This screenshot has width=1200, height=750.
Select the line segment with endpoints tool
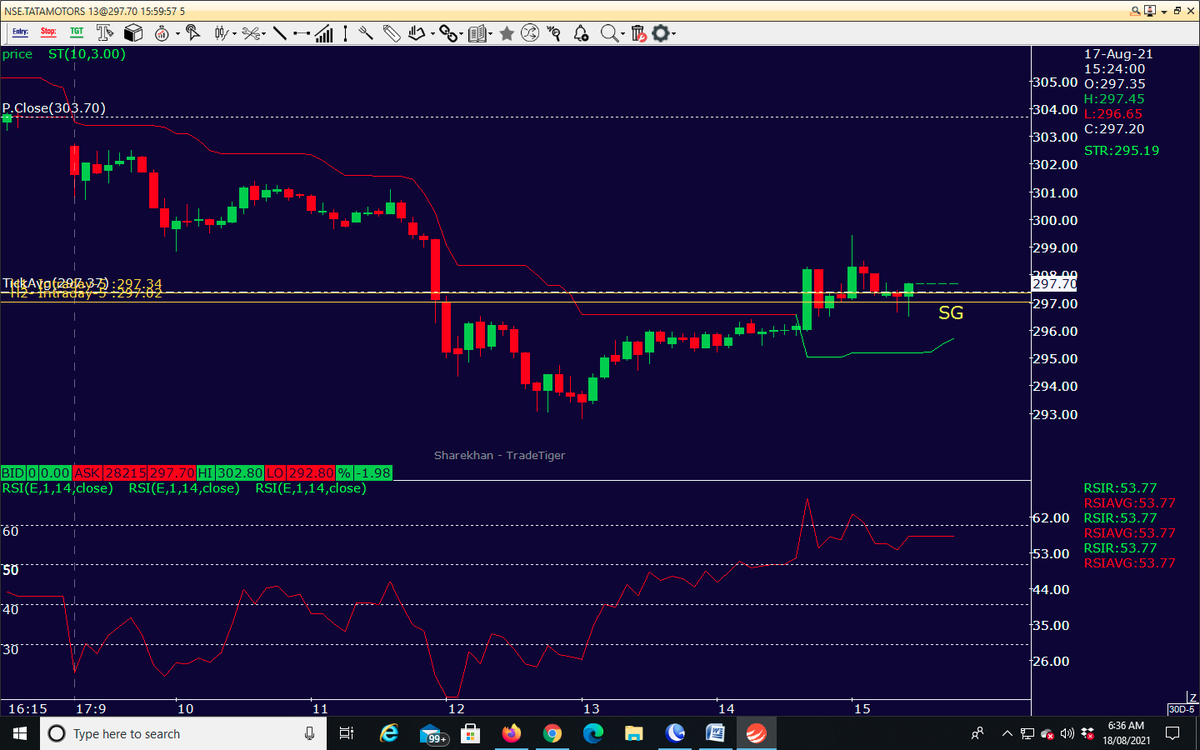301,33
